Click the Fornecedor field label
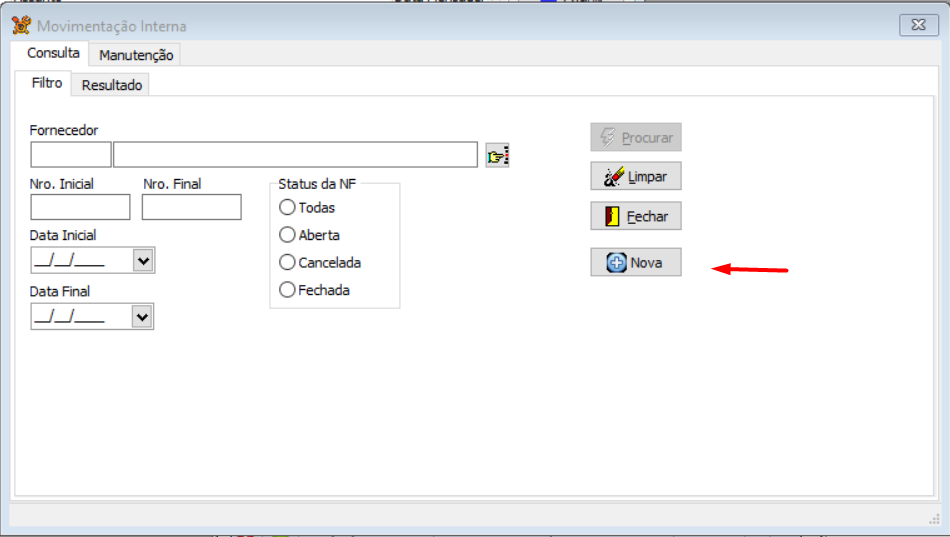950x537 pixels. coord(64,130)
